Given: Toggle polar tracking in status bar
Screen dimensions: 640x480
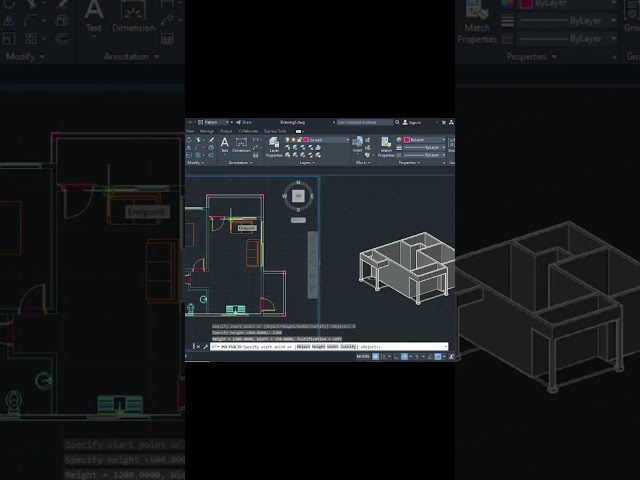Looking at the screenshot, I should [x=404, y=356].
